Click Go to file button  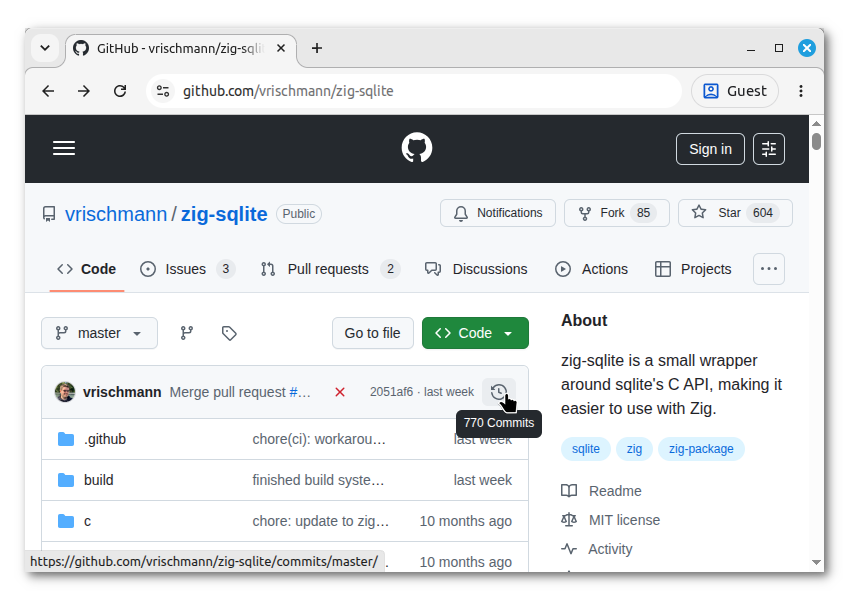pos(372,333)
